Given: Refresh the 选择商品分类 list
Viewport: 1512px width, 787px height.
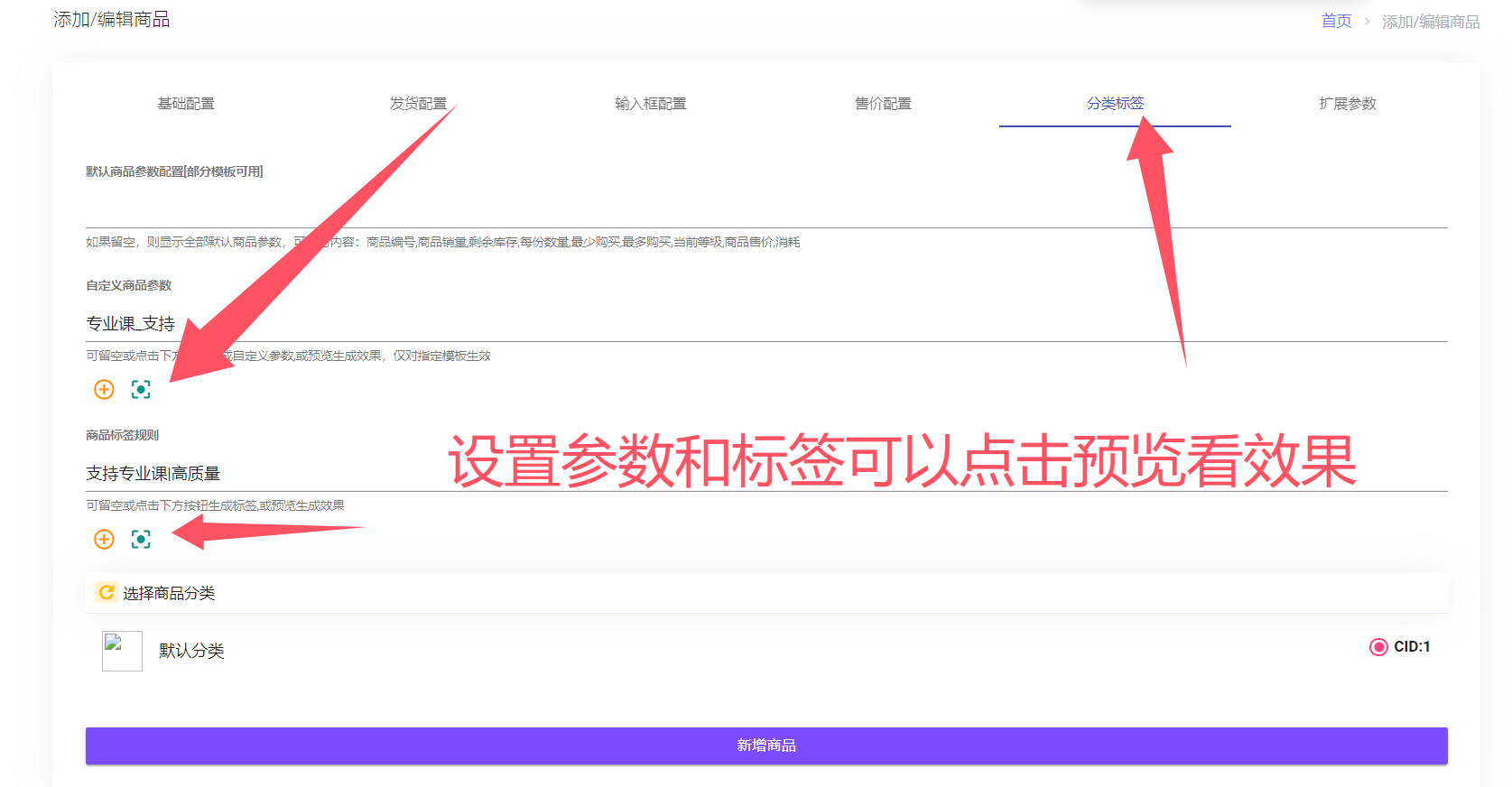Looking at the screenshot, I should (107, 592).
